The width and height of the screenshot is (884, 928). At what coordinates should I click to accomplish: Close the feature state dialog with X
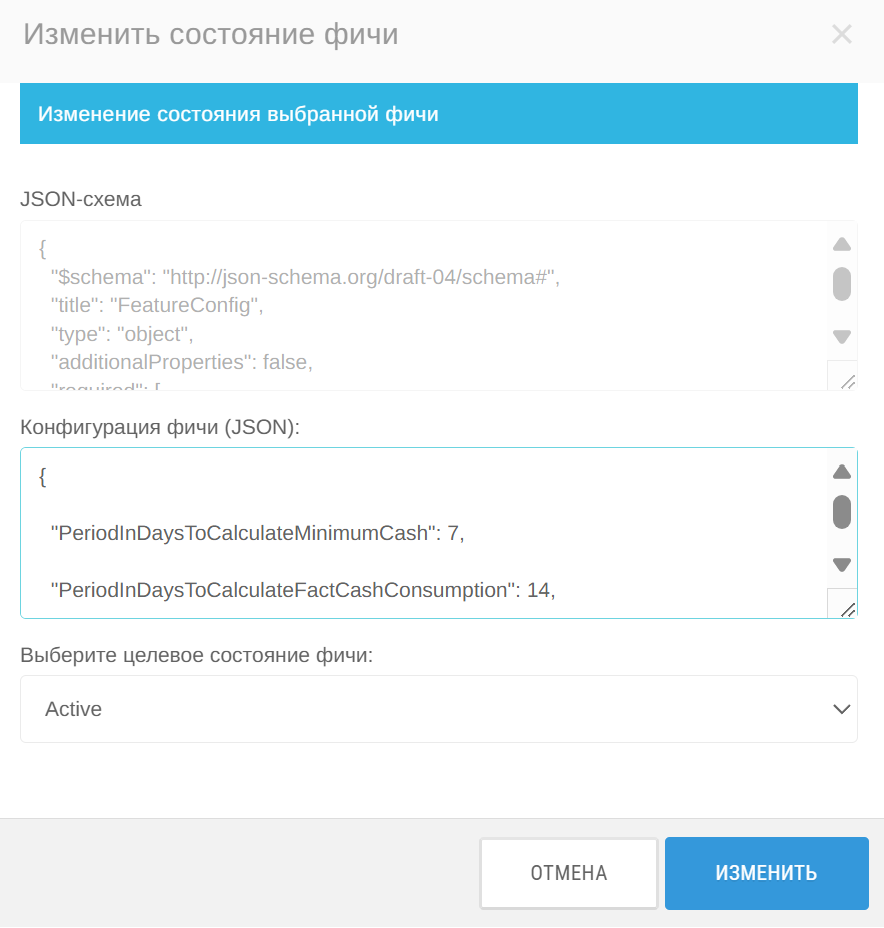841,34
